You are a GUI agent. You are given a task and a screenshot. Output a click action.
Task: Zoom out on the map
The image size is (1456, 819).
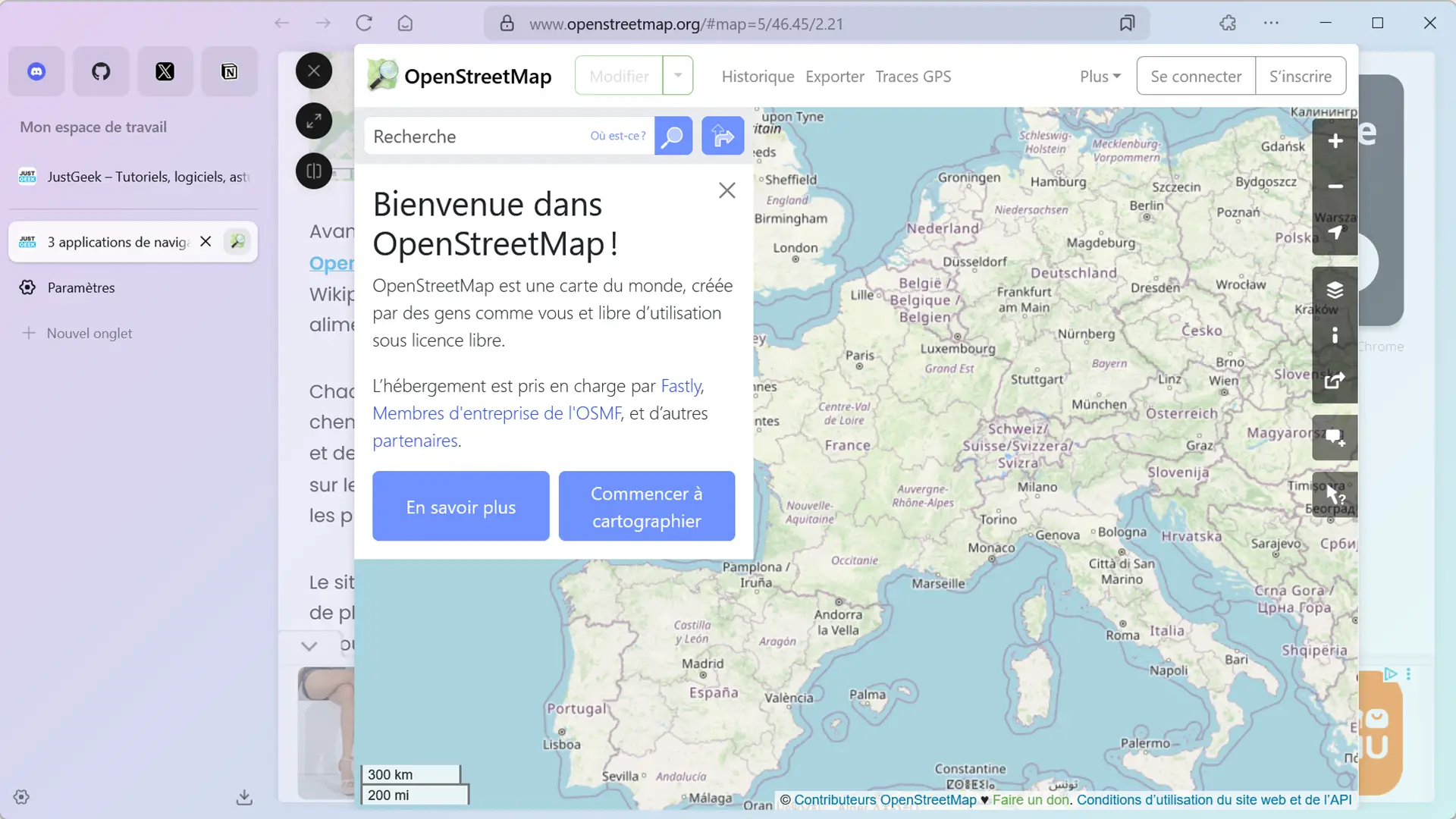pos(1335,187)
